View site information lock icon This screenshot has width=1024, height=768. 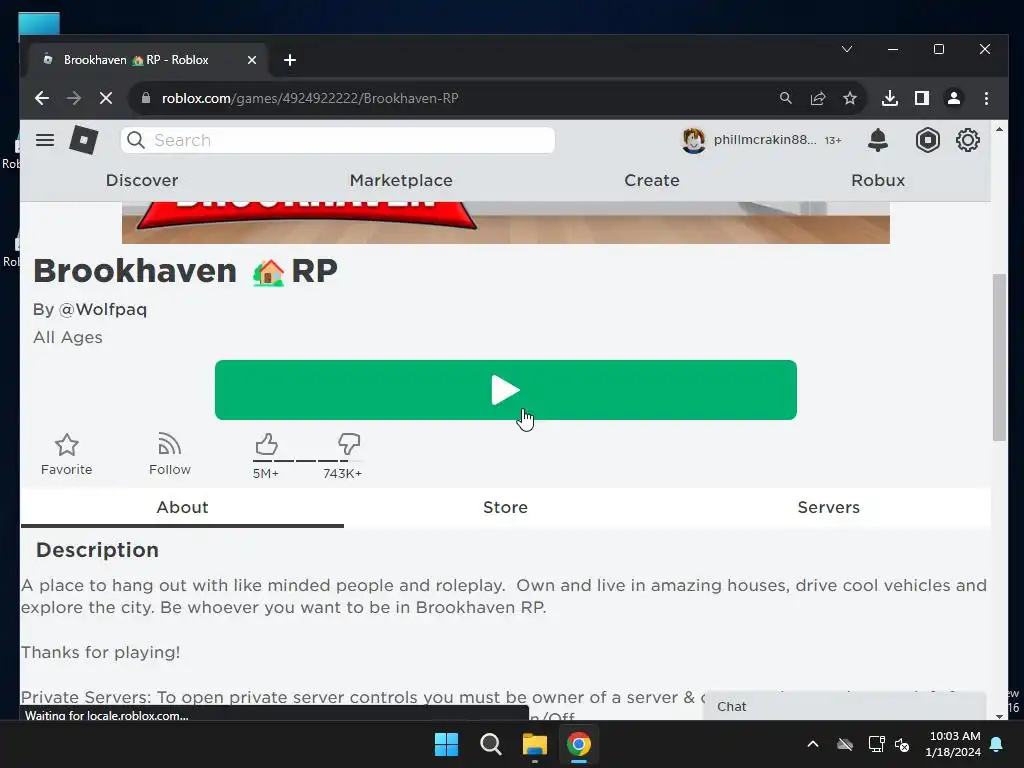pos(146,98)
